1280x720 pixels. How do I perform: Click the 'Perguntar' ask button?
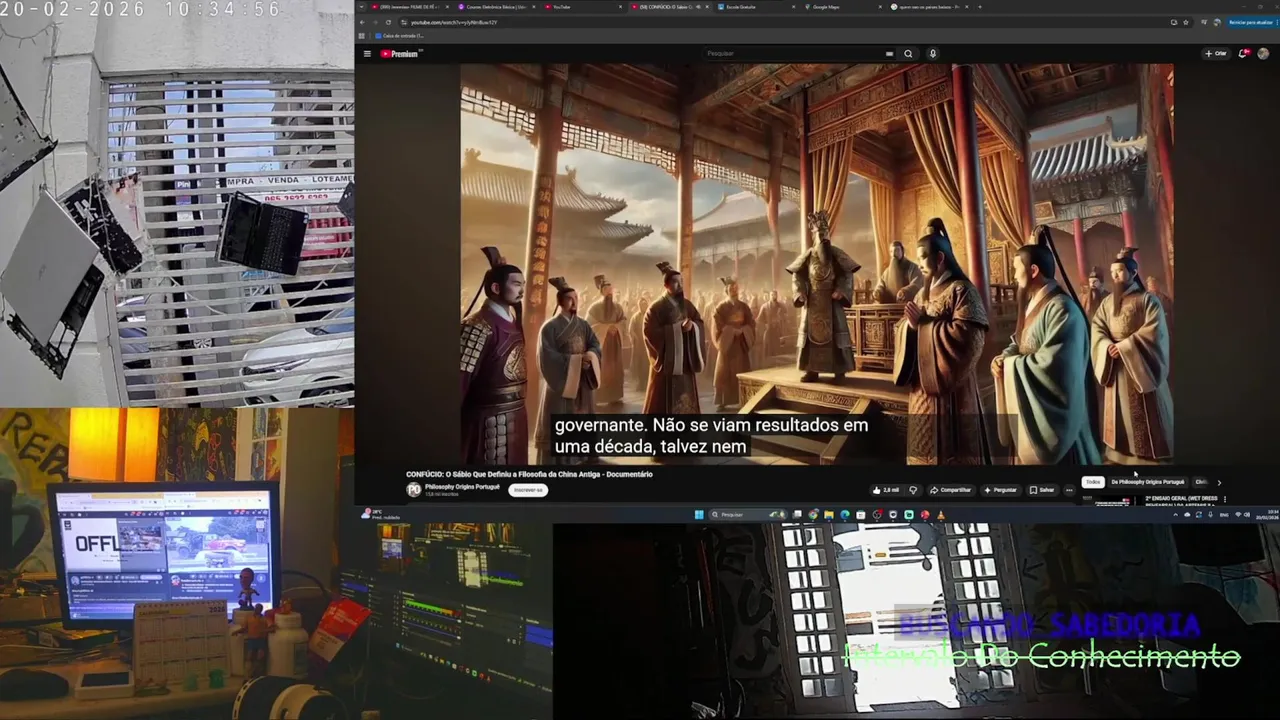coord(1000,490)
